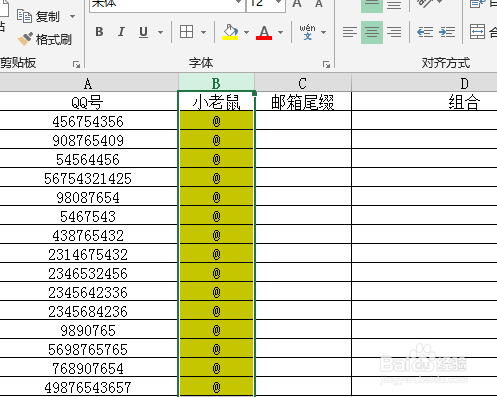Open the Copy (复制) dropdown arrow
This screenshot has width=497, height=397.
coord(72,16)
